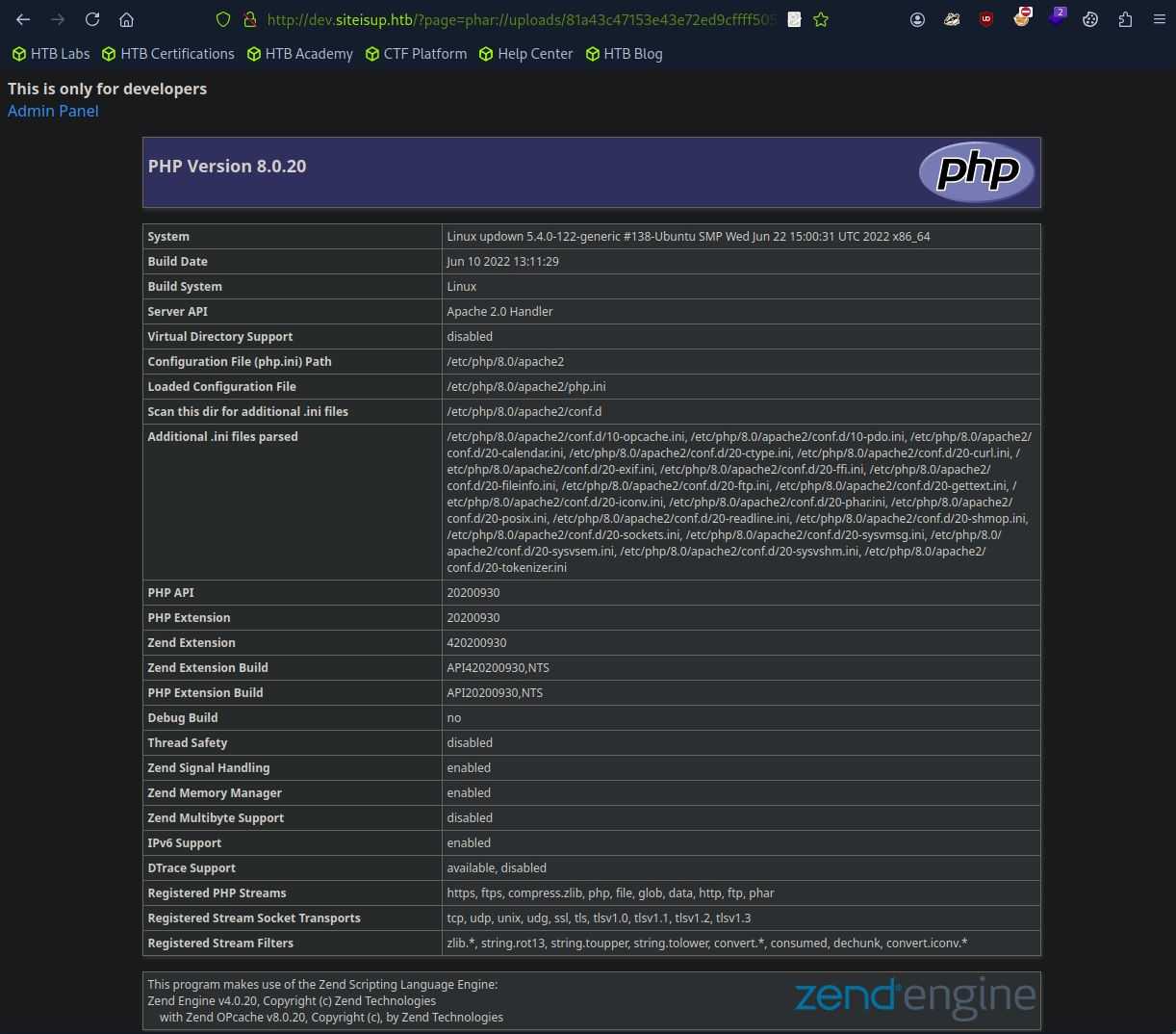Viewport: 1176px width, 1034px height.
Task: Open the Firefox hamburger menu
Action: coord(1160,19)
